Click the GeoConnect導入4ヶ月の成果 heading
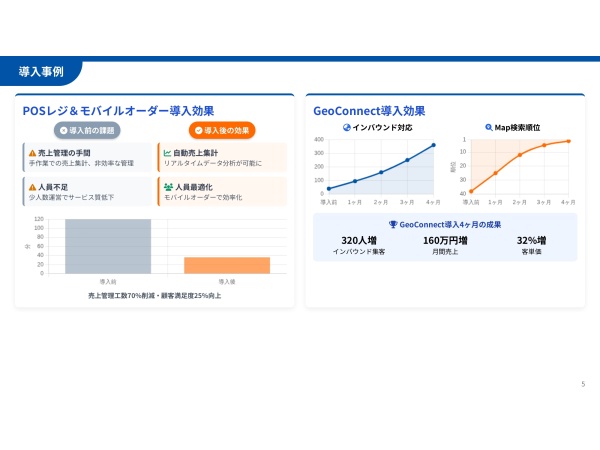Screen dimensions: 600x450 tap(450, 225)
